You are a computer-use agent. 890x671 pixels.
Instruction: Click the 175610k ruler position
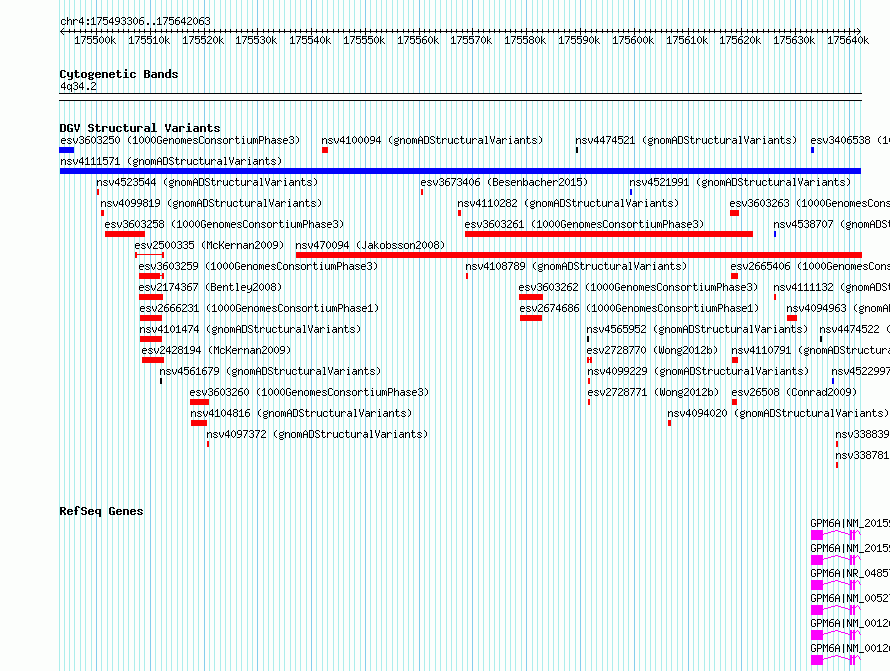[687, 40]
